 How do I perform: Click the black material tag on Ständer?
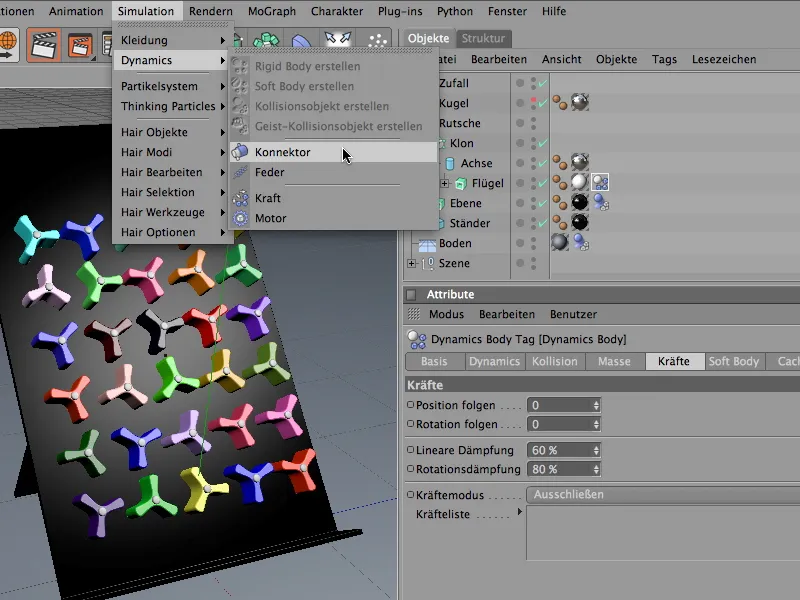(x=579, y=223)
